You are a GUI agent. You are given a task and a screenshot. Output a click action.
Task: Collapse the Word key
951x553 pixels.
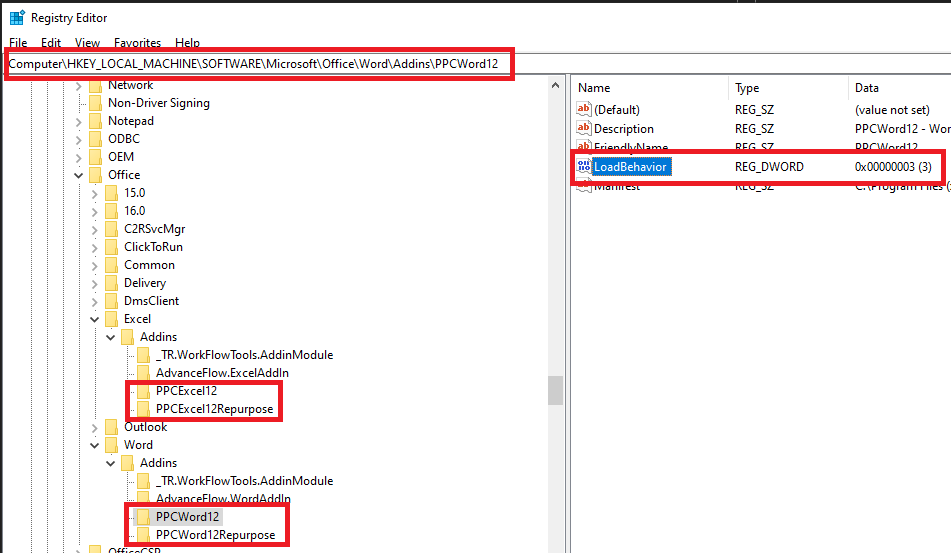95,446
